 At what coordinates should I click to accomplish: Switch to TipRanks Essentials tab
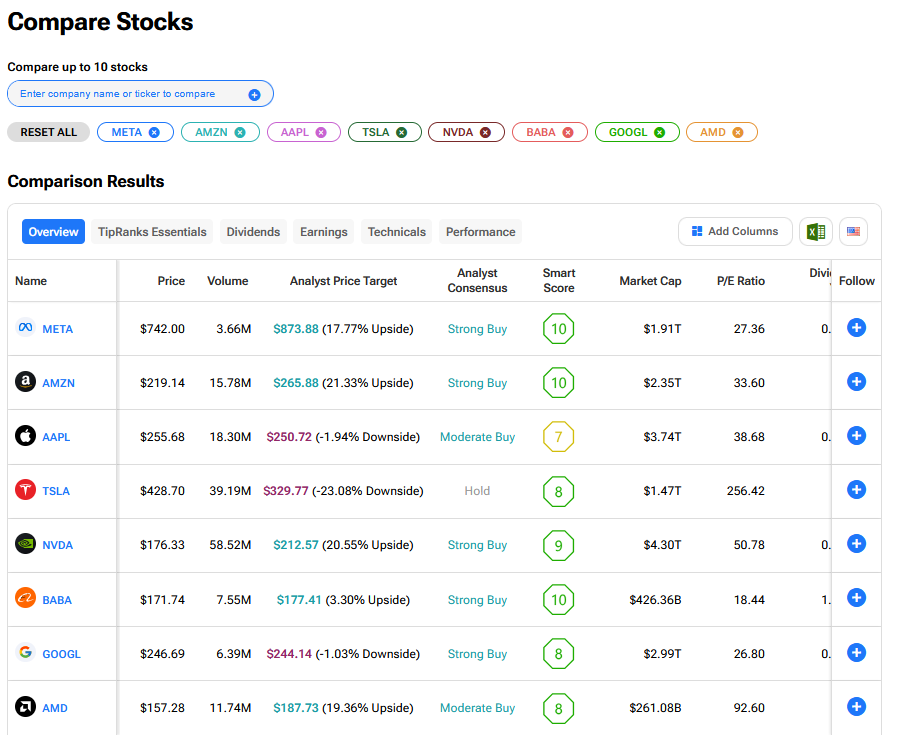pos(152,232)
